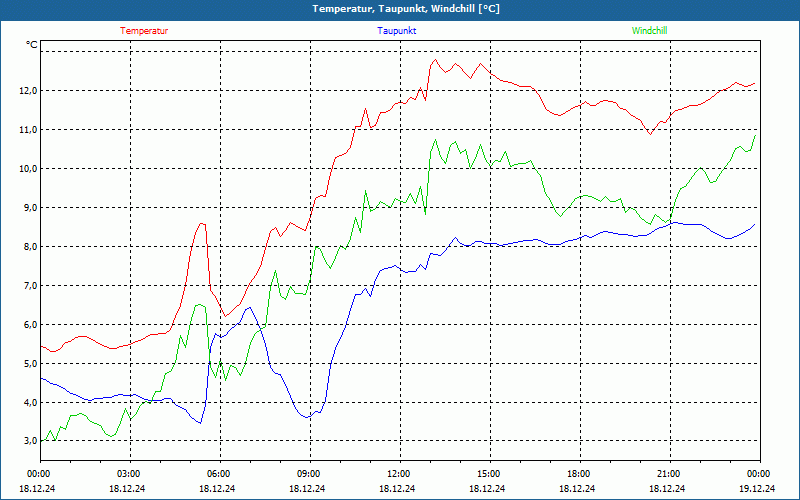Click the 03:00 time axis label
The image size is (800, 500).
pos(130,474)
